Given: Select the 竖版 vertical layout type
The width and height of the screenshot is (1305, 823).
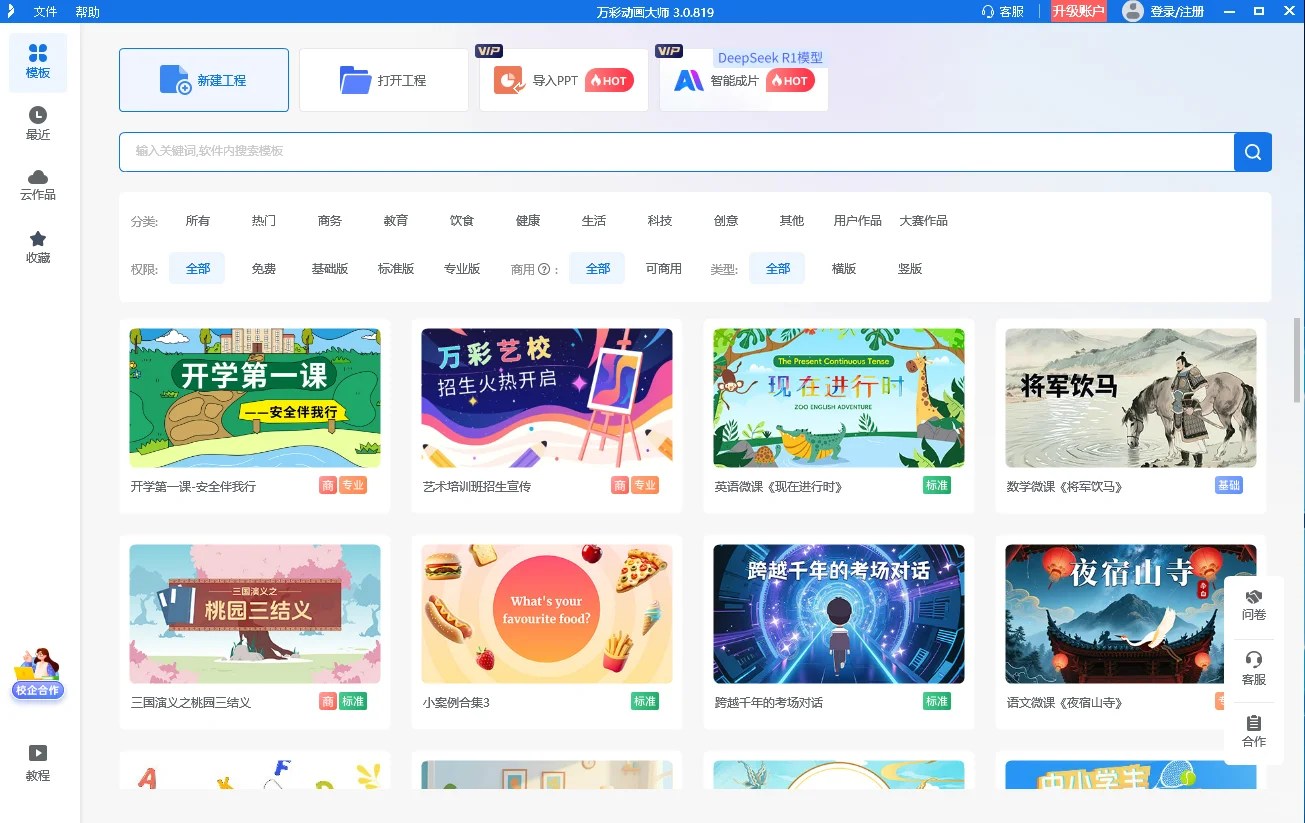Looking at the screenshot, I should [x=910, y=268].
